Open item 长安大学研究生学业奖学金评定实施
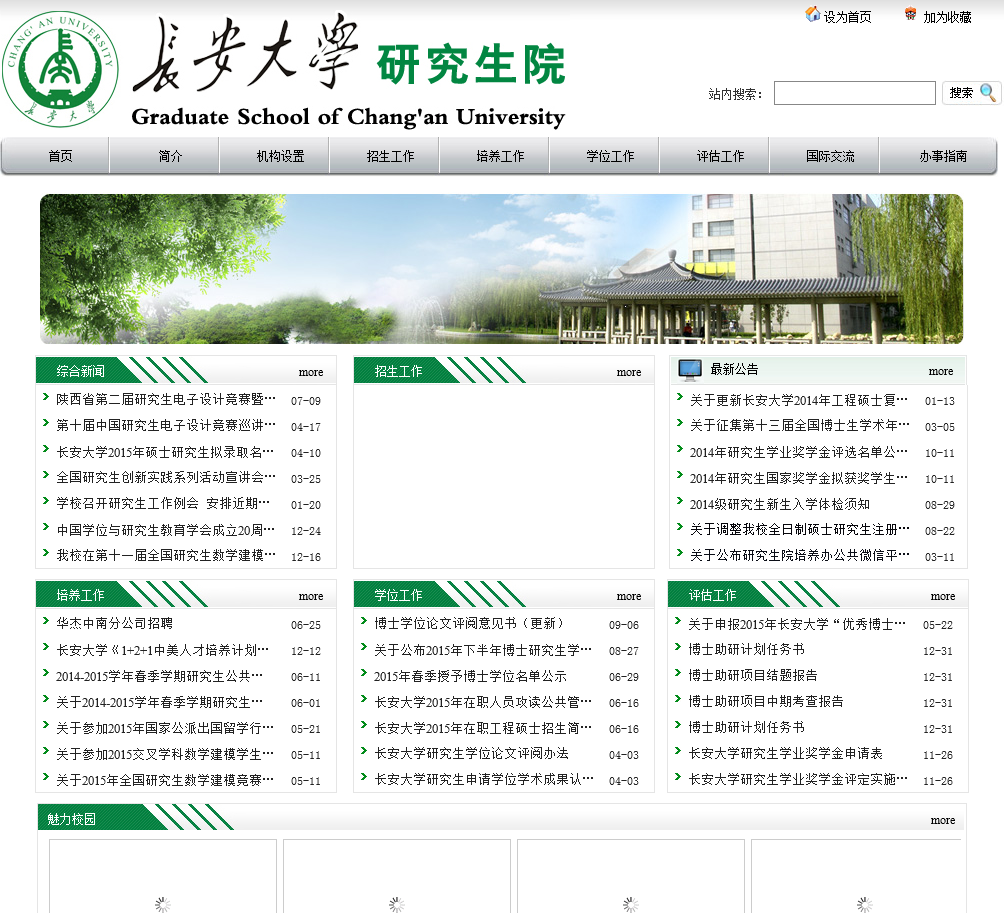Viewport: 1004px width, 913px height. tap(798, 780)
